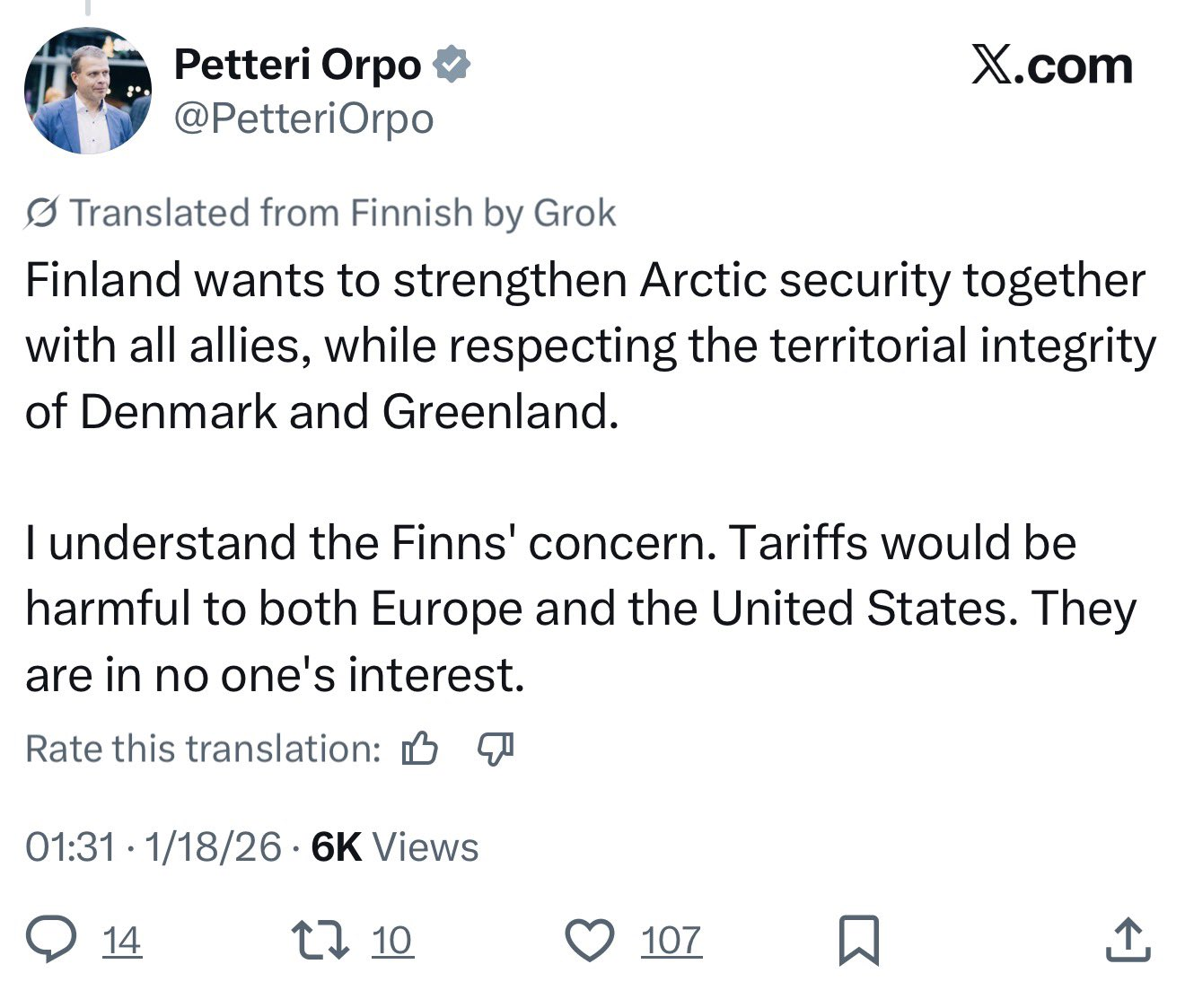The height and width of the screenshot is (1008, 1185).
Task: Click the 01:31 timestamp
Action: (x=70, y=847)
